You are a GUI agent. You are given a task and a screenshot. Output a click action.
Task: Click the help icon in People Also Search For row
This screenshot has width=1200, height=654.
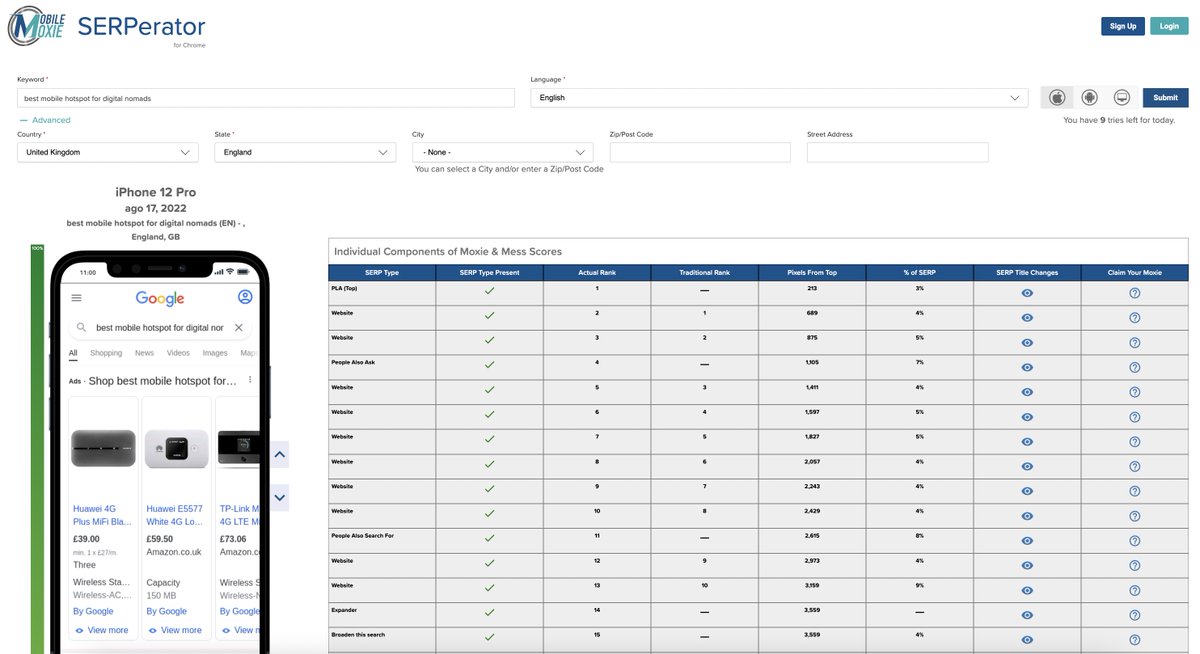pyautogui.click(x=1135, y=541)
